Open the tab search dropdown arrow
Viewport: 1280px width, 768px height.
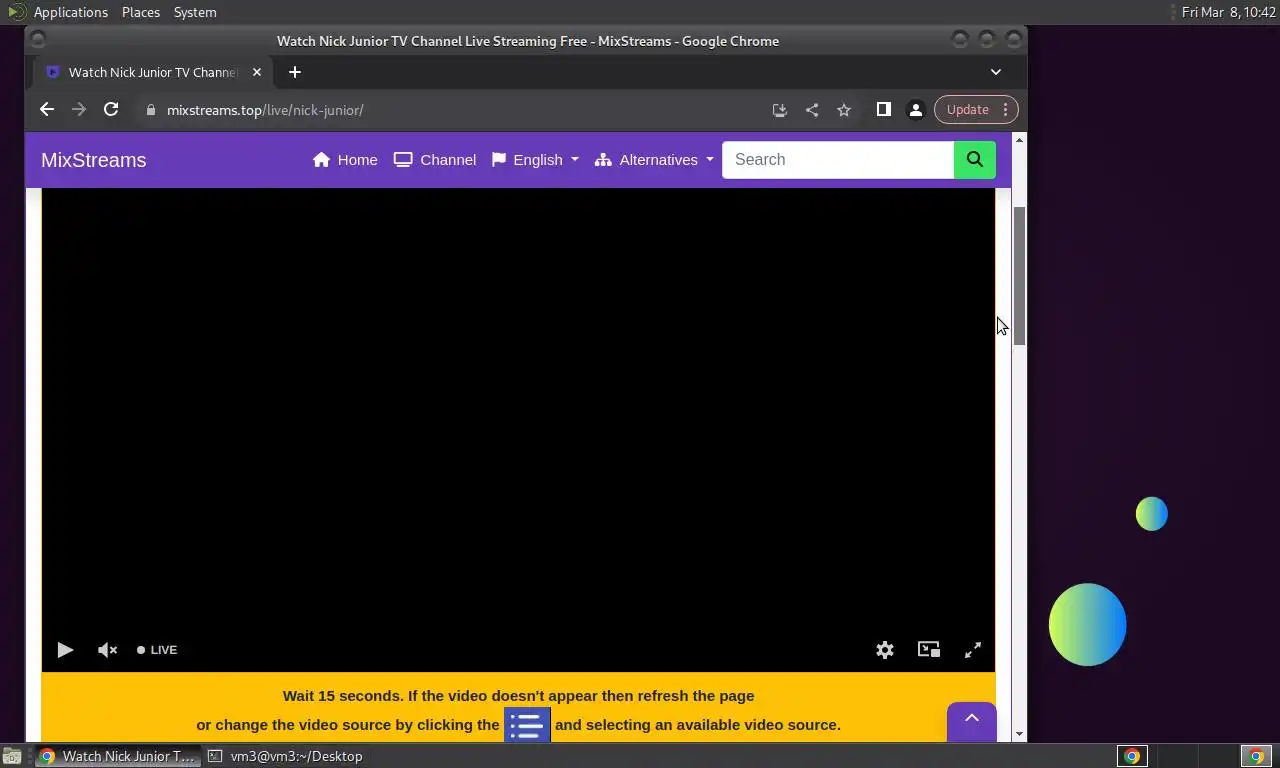[996, 72]
